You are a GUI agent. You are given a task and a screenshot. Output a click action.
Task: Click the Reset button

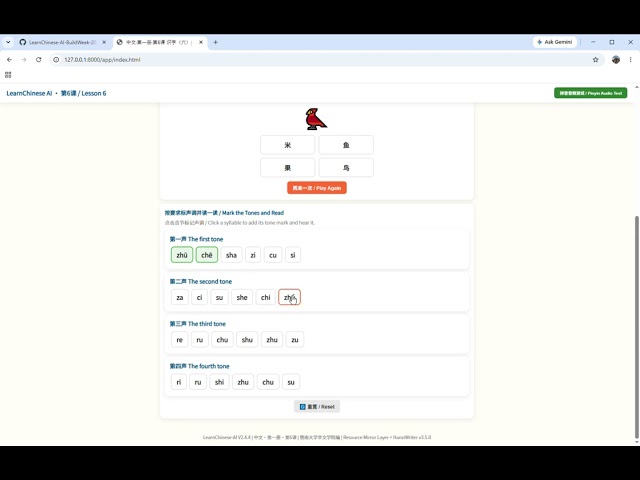tap(317, 407)
